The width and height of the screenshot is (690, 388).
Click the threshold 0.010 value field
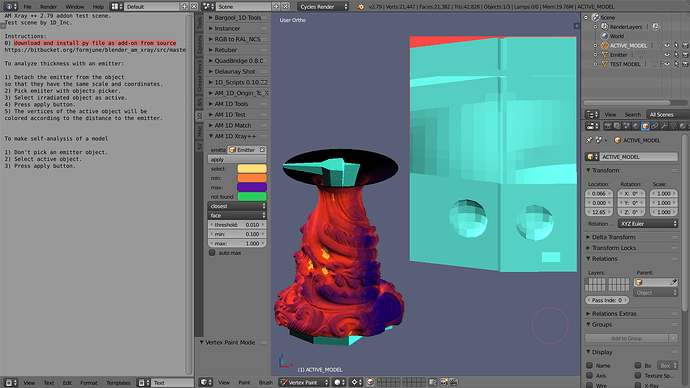click(x=237, y=225)
